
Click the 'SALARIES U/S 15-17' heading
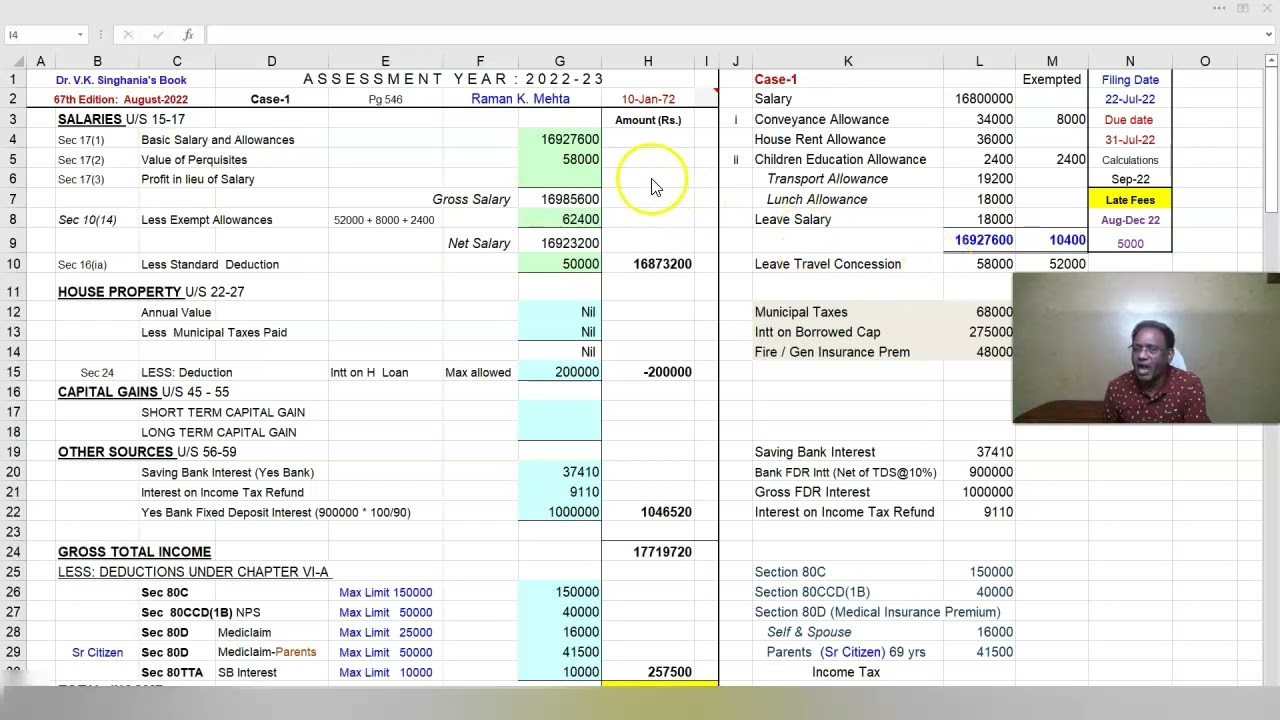121,119
